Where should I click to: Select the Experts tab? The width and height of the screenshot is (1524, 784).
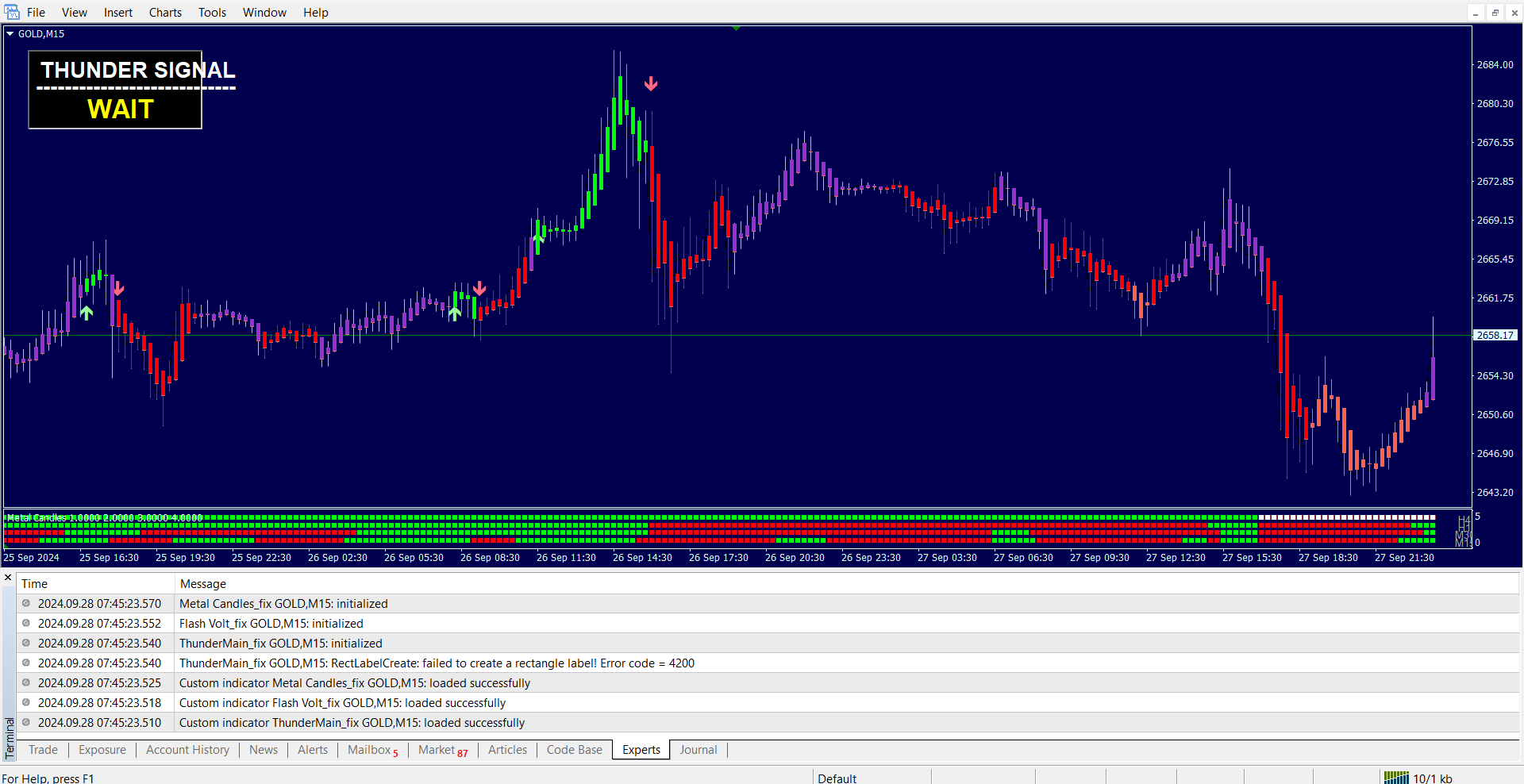point(641,750)
